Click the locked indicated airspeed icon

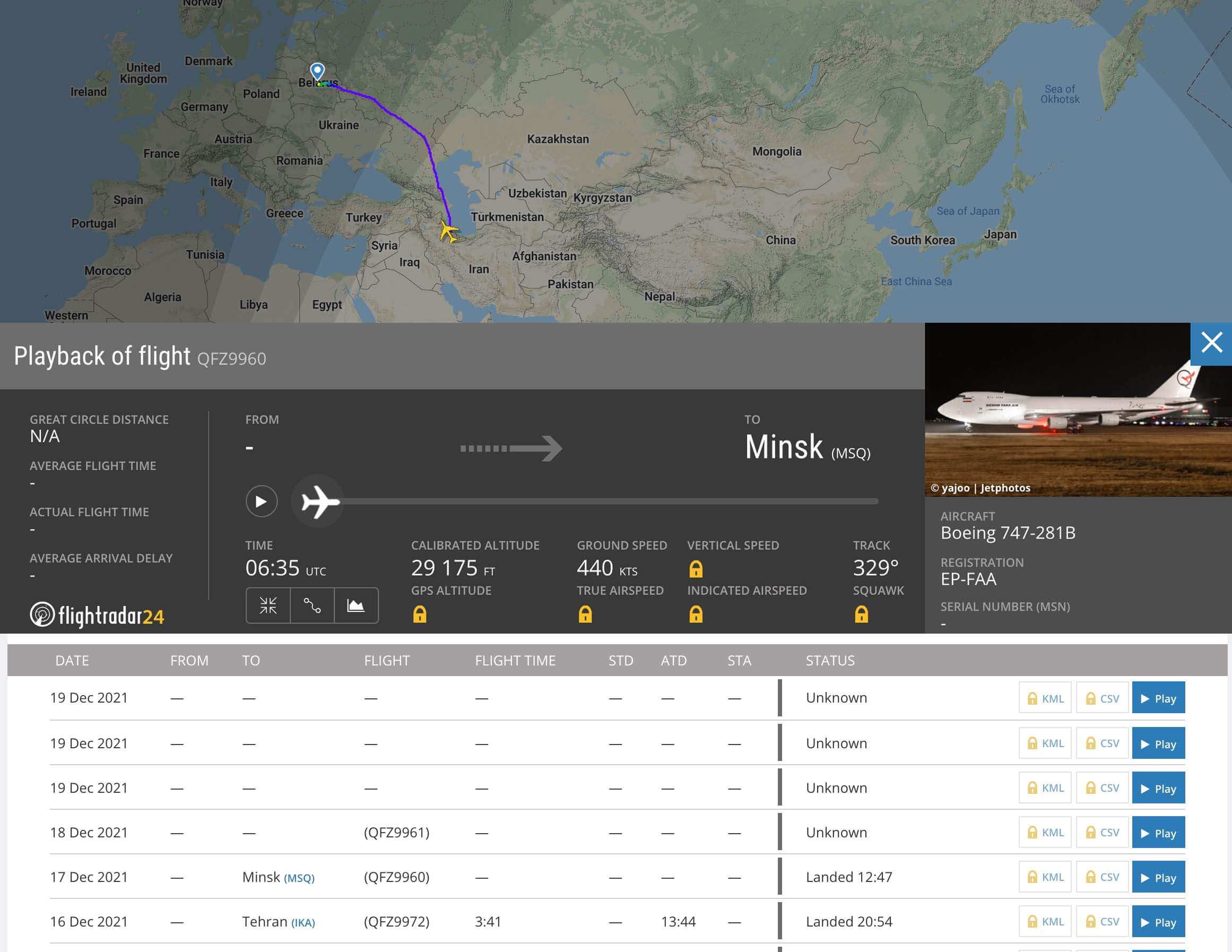[x=696, y=614]
